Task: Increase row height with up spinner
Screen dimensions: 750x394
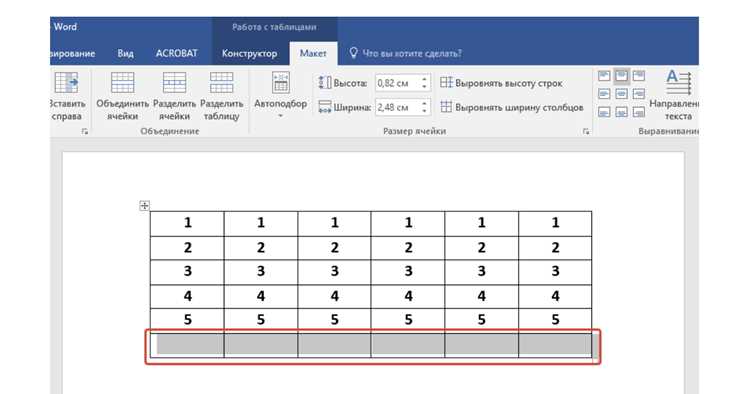Action: tap(424, 79)
